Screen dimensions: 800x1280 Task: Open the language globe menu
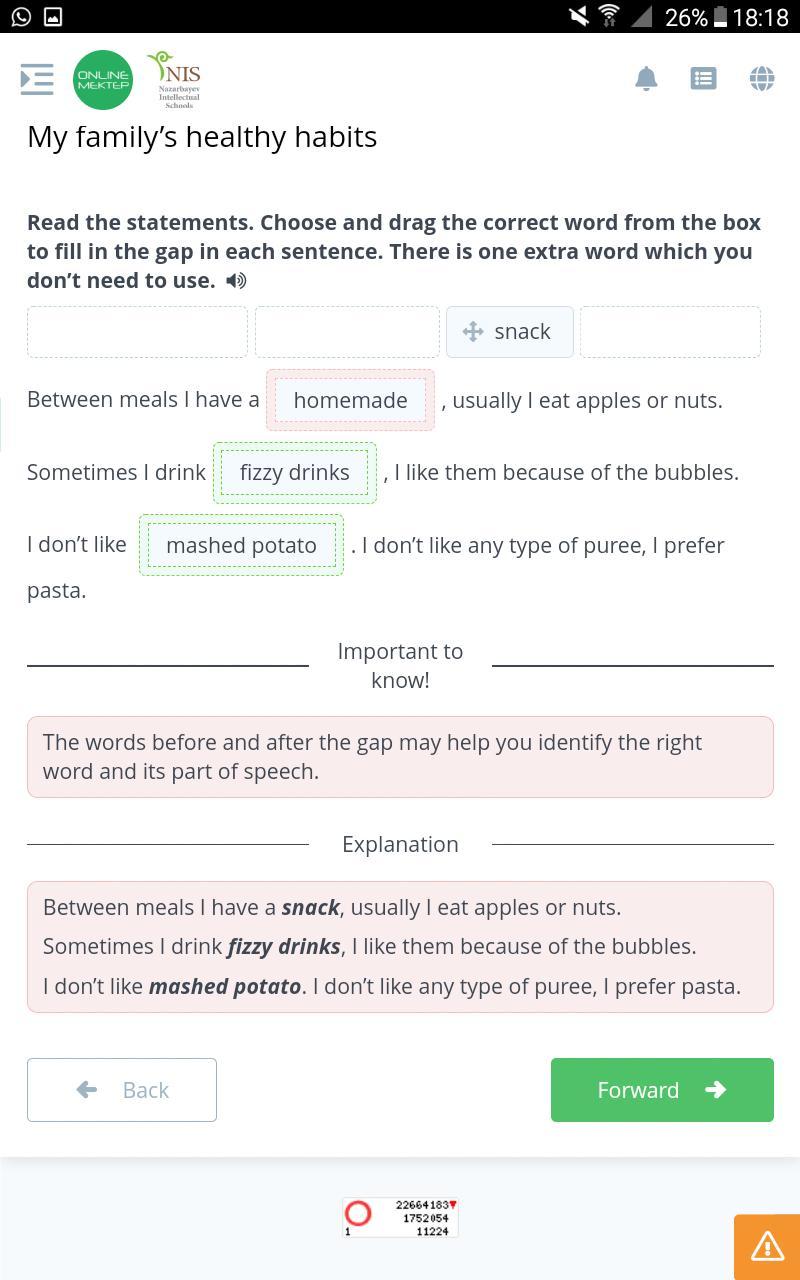[762, 78]
